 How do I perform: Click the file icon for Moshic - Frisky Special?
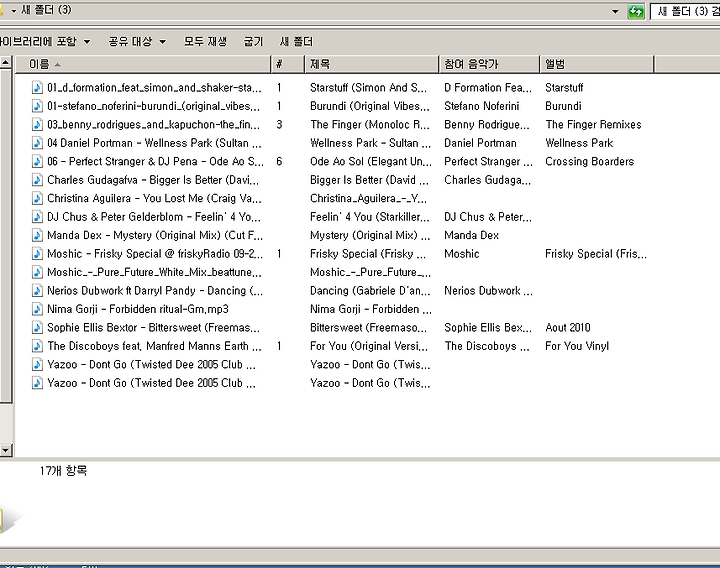(x=37, y=253)
